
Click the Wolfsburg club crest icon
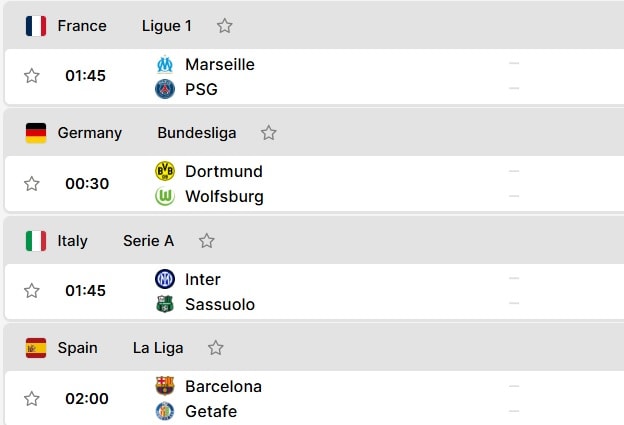[165, 196]
